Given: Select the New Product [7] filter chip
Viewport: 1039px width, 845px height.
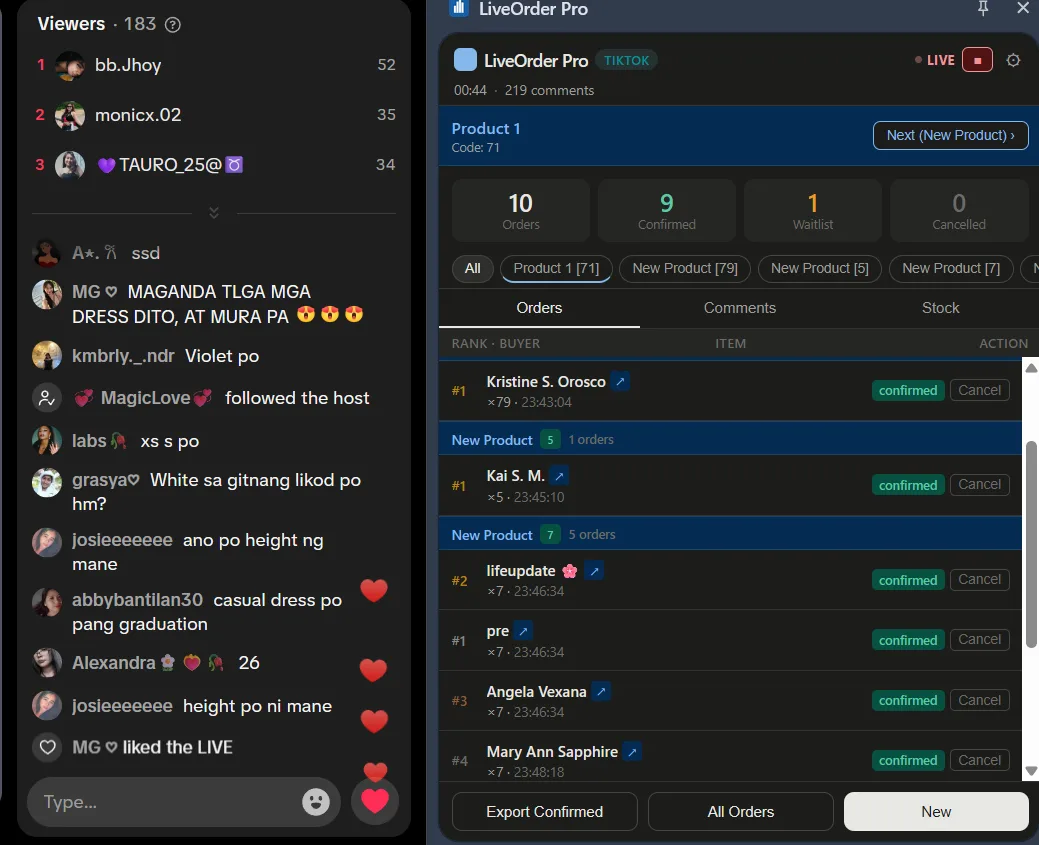Looking at the screenshot, I should tap(951, 268).
